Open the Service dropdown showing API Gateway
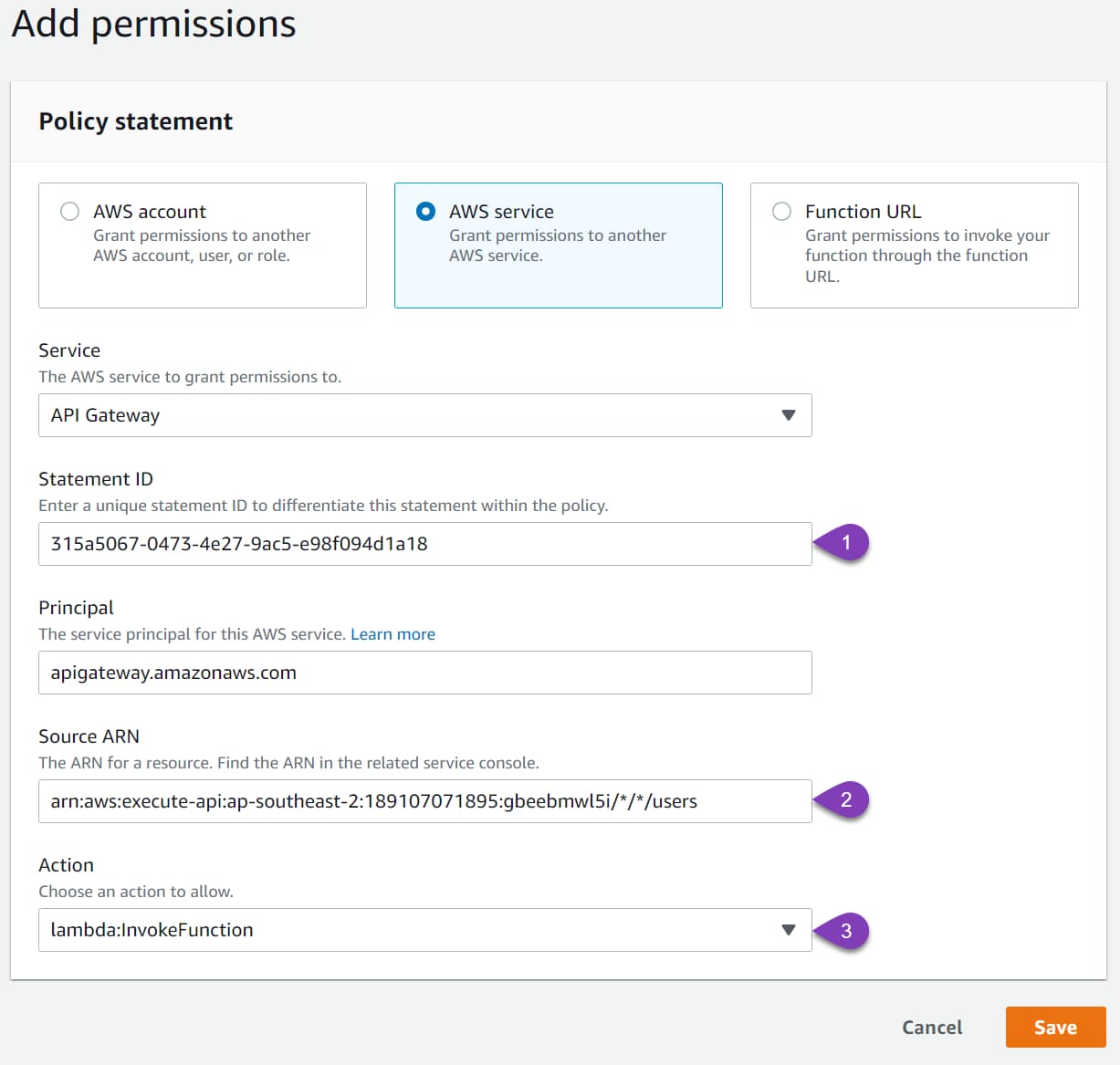The width and height of the screenshot is (1120, 1065). (425, 415)
